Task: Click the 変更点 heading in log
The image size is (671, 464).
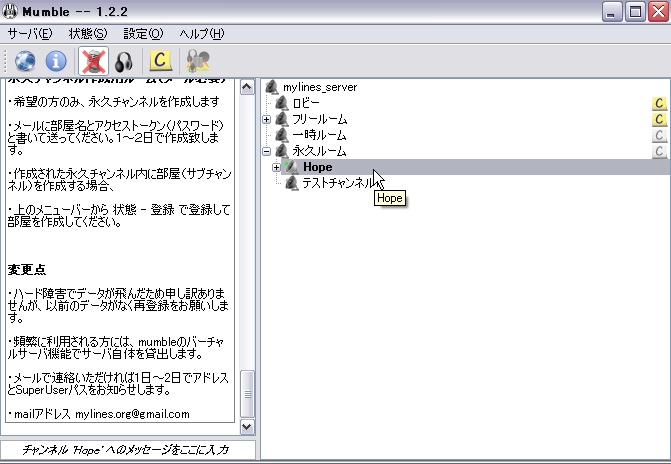Action: (x=27, y=270)
